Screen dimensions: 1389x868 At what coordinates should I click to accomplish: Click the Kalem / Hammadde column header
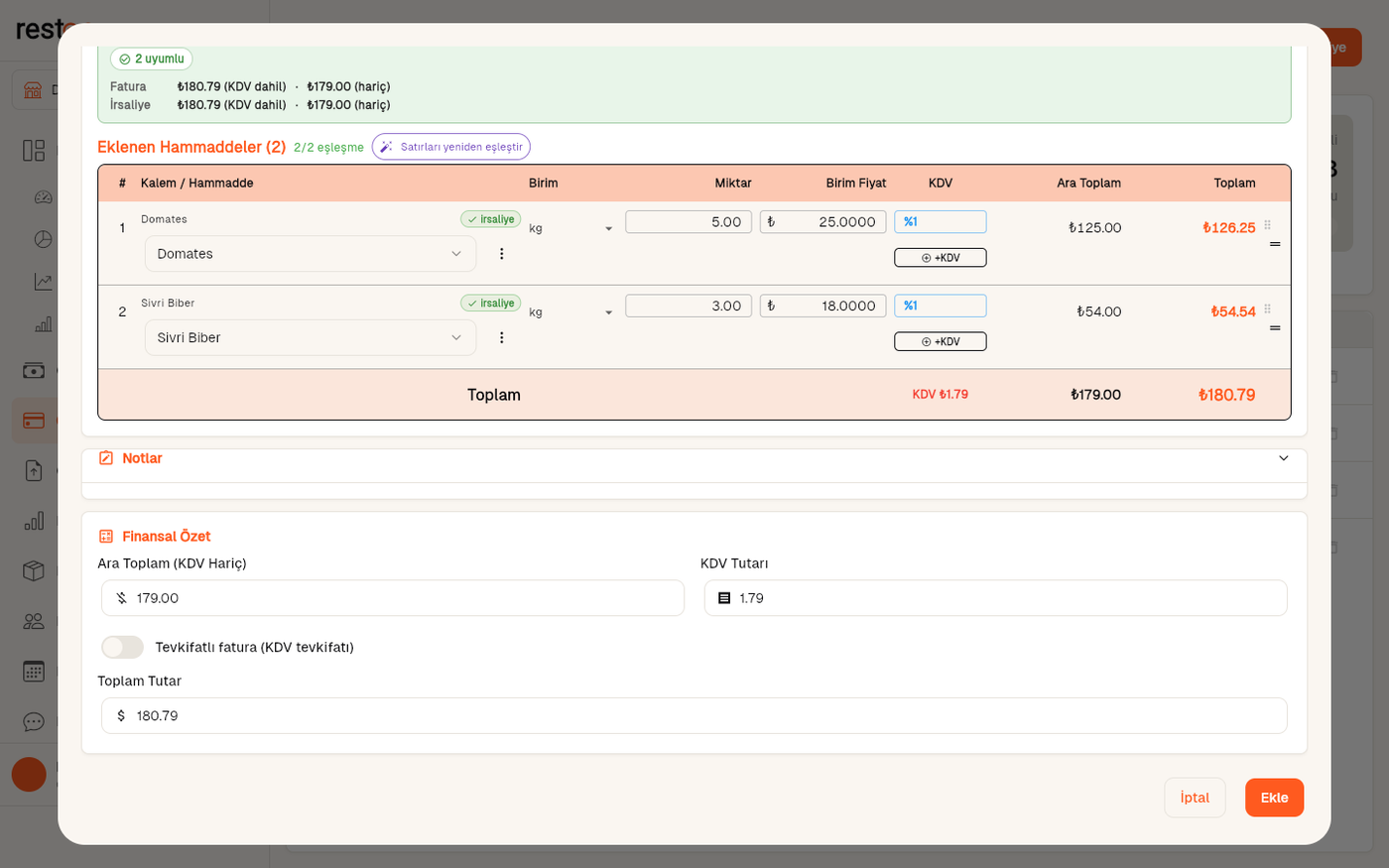coord(197,184)
